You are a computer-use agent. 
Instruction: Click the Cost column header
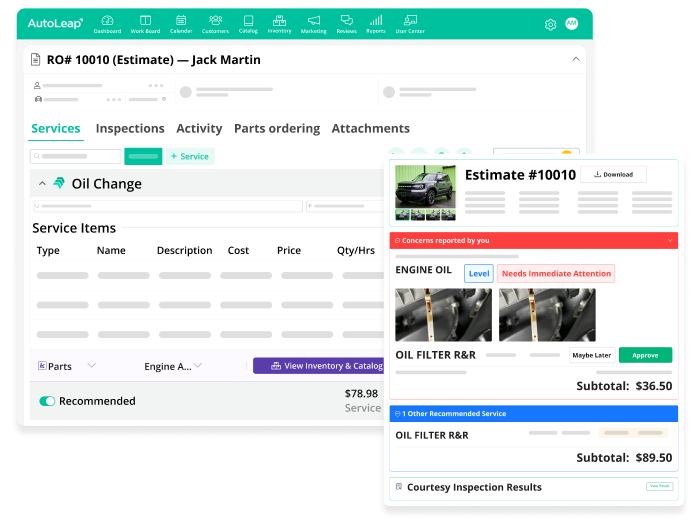point(238,250)
